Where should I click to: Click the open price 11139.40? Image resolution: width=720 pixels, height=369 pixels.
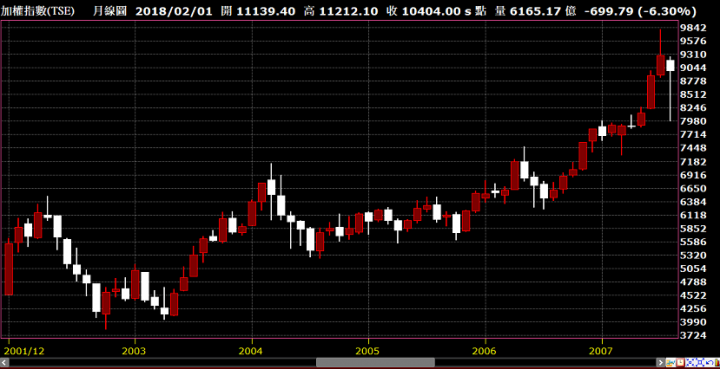tap(266, 11)
